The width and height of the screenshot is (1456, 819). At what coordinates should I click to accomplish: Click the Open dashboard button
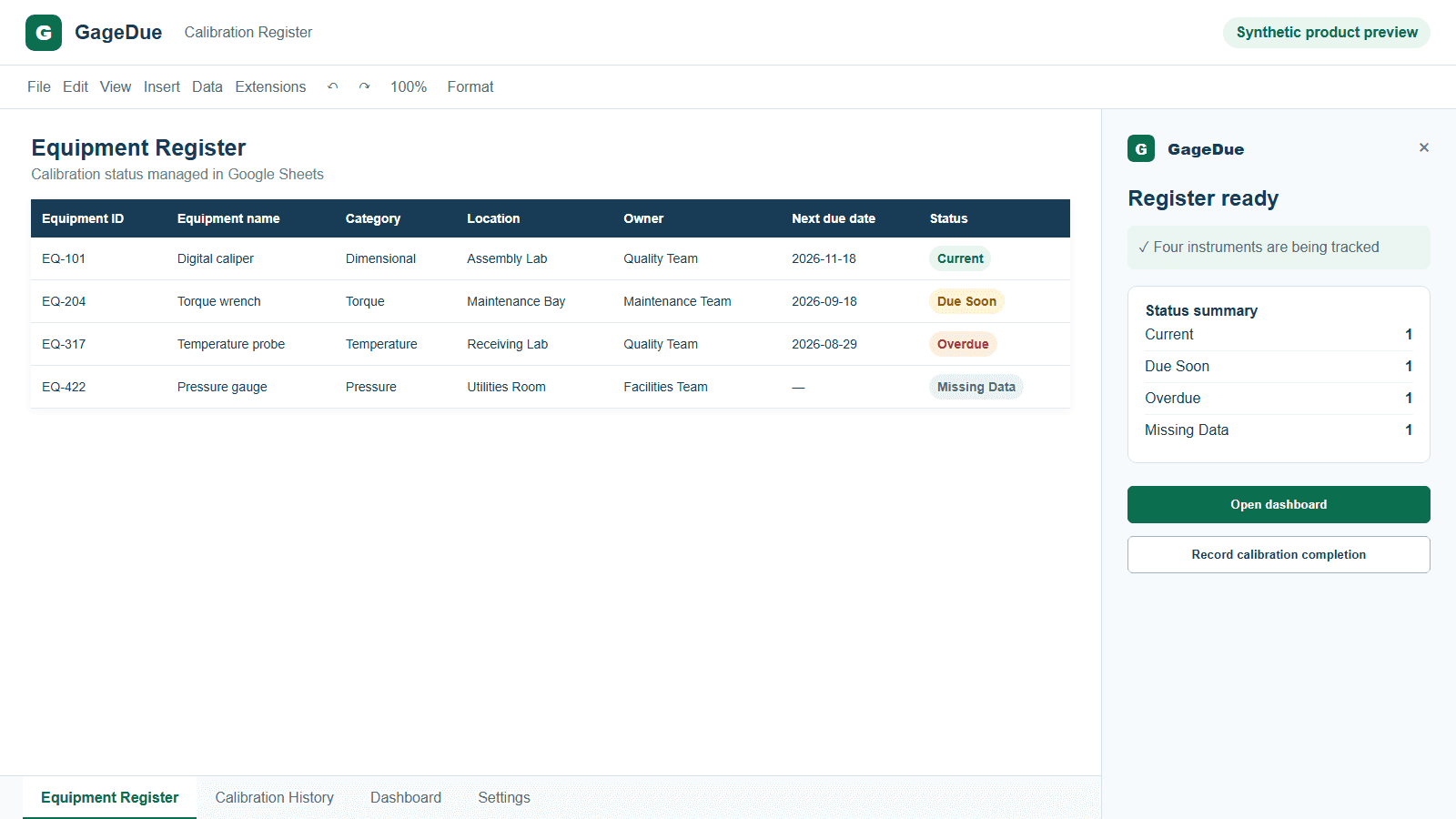point(1279,504)
